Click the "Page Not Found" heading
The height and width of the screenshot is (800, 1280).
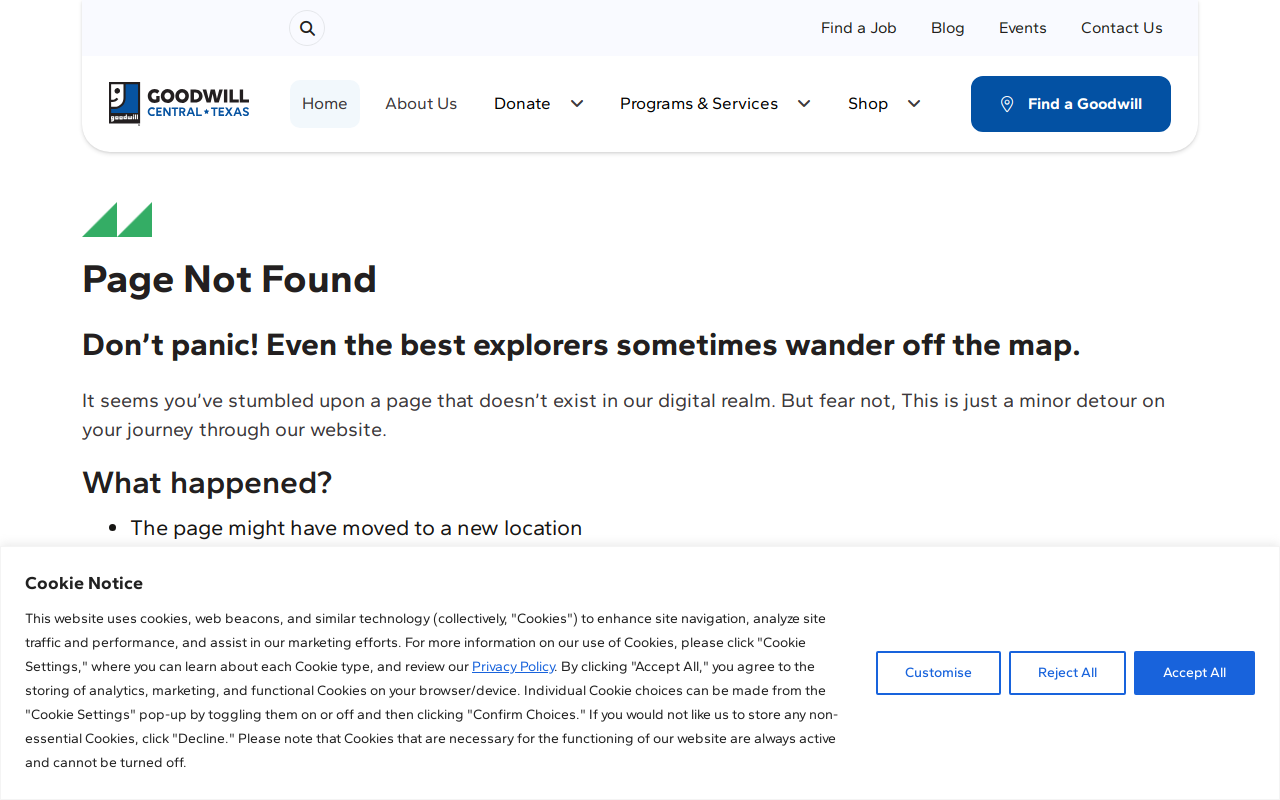(x=229, y=279)
